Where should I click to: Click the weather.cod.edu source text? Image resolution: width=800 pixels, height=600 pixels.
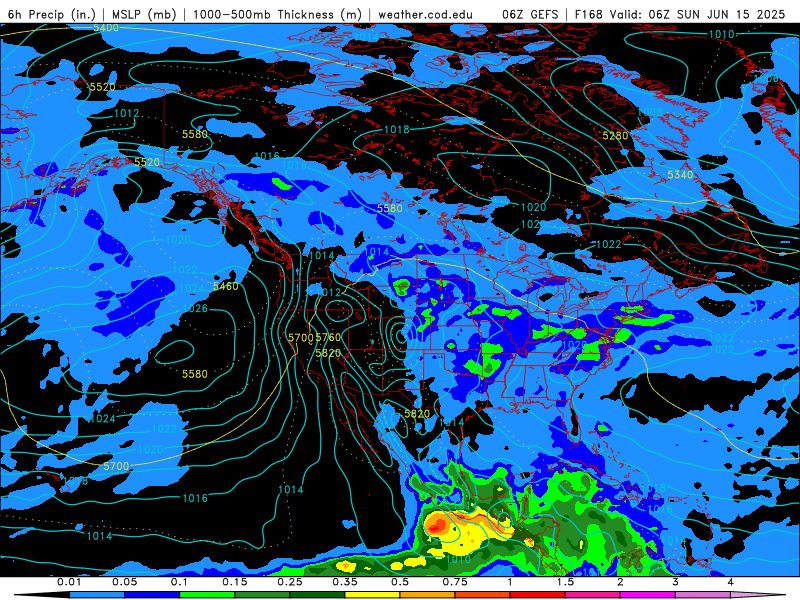point(425,14)
